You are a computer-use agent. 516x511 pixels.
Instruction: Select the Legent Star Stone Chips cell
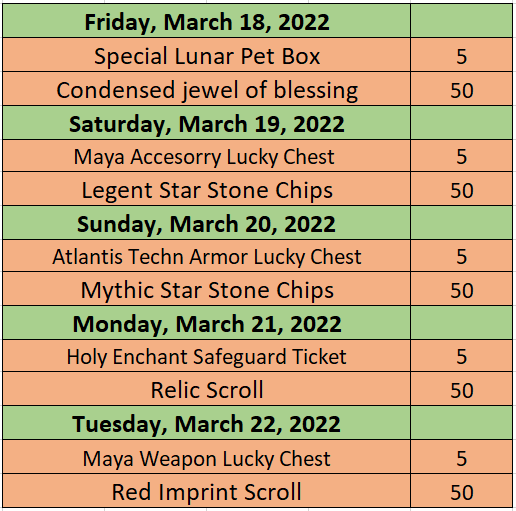(x=207, y=189)
